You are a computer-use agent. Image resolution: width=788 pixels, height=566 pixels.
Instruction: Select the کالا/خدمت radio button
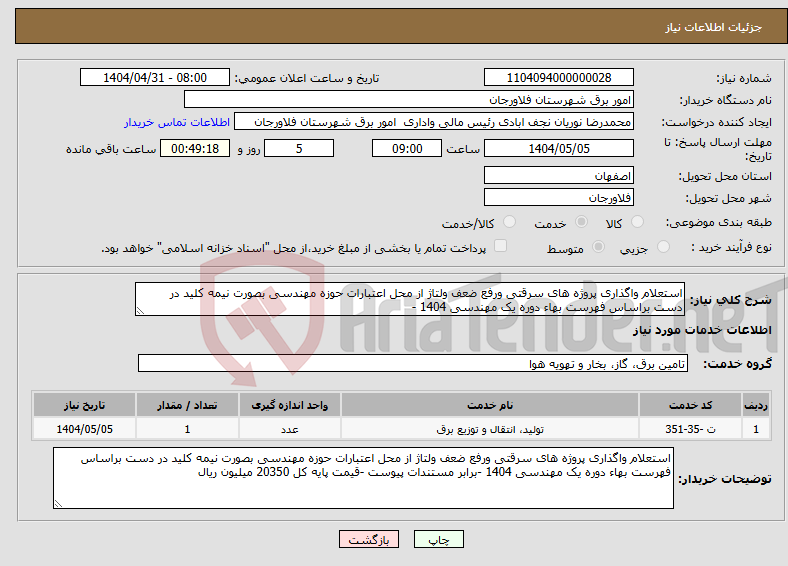point(510,222)
